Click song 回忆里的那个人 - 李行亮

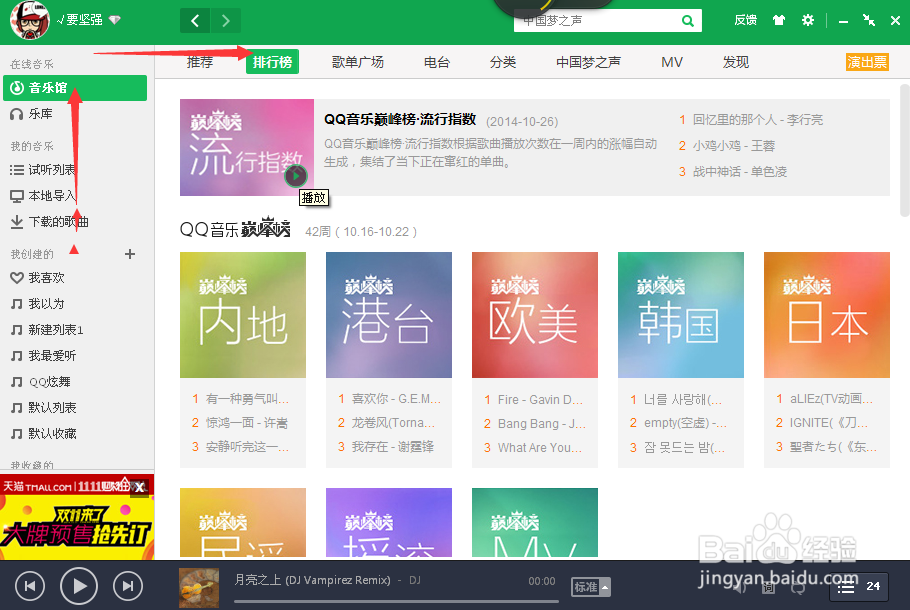tap(757, 120)
